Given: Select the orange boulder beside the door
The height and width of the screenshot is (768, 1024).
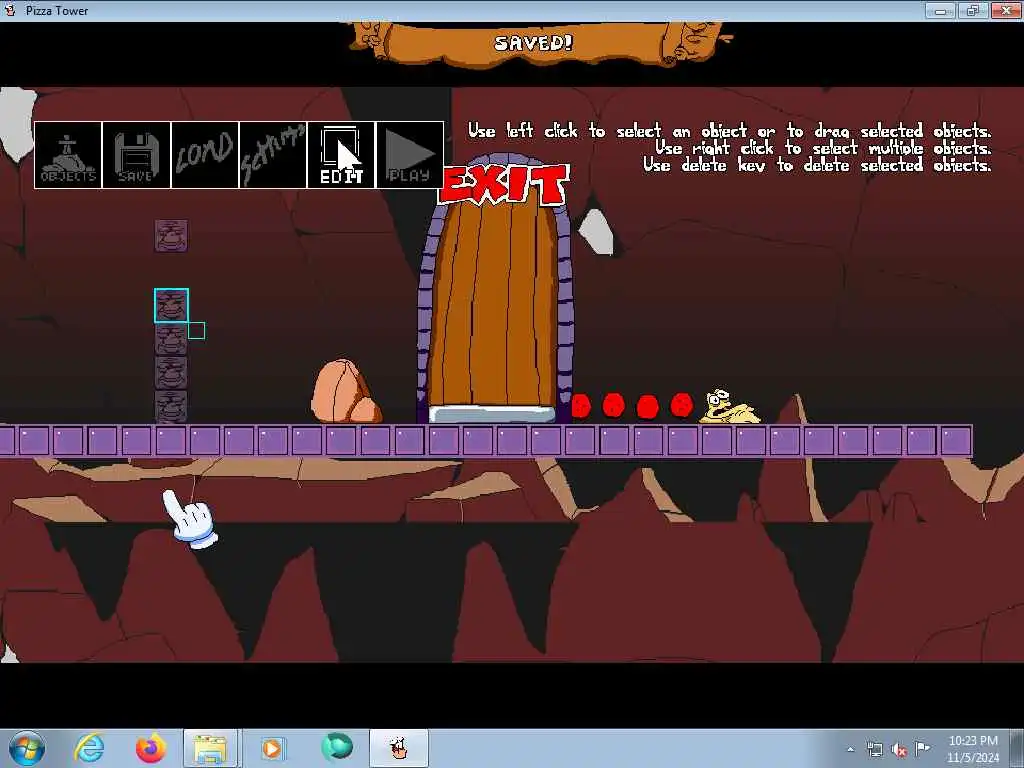Looking at the screenshot, I should click(x=346, y=391).
